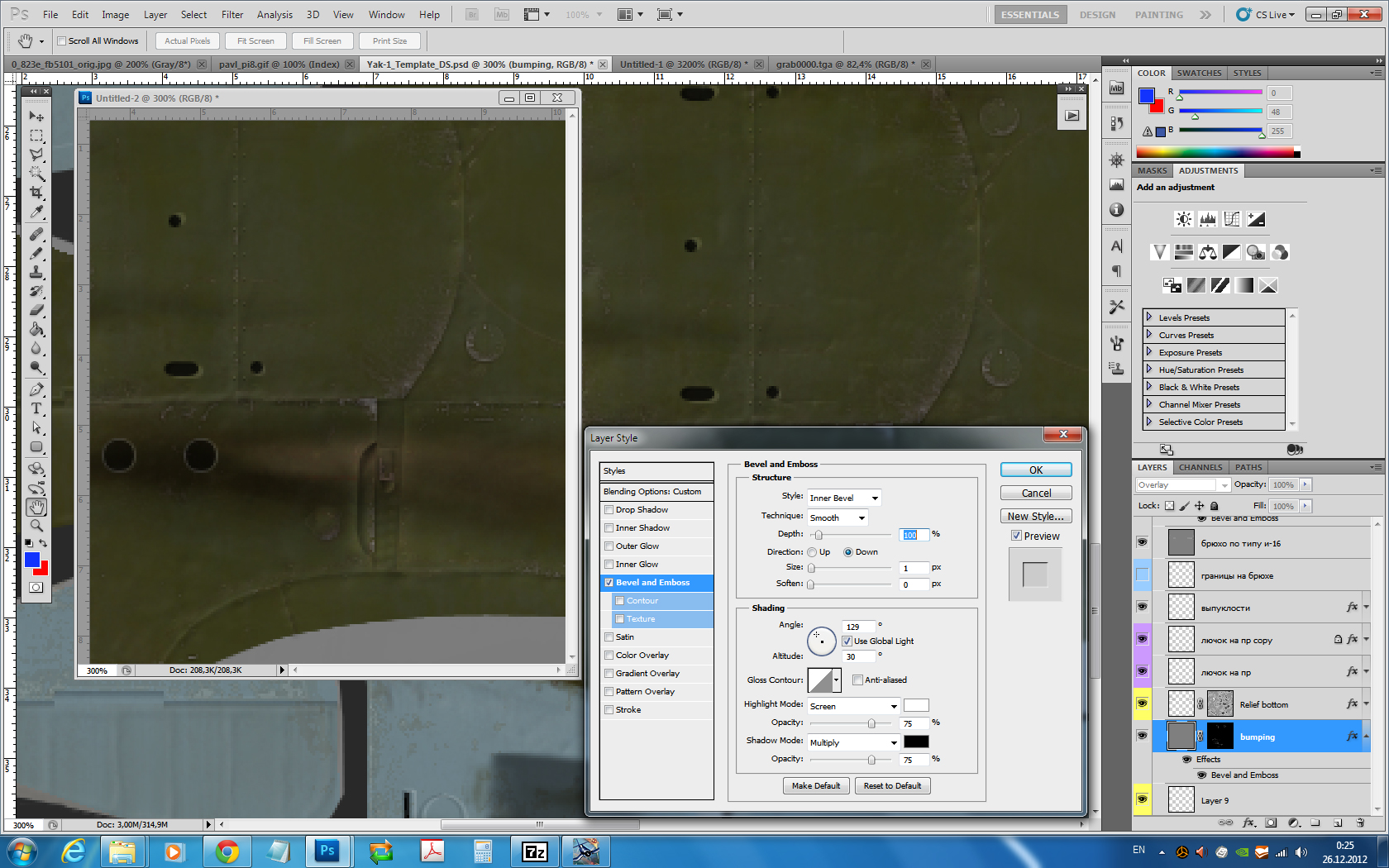Screen dimensions: 1389x868
Task: Click the Delete layer trash icon
Action: [1360, 823]
